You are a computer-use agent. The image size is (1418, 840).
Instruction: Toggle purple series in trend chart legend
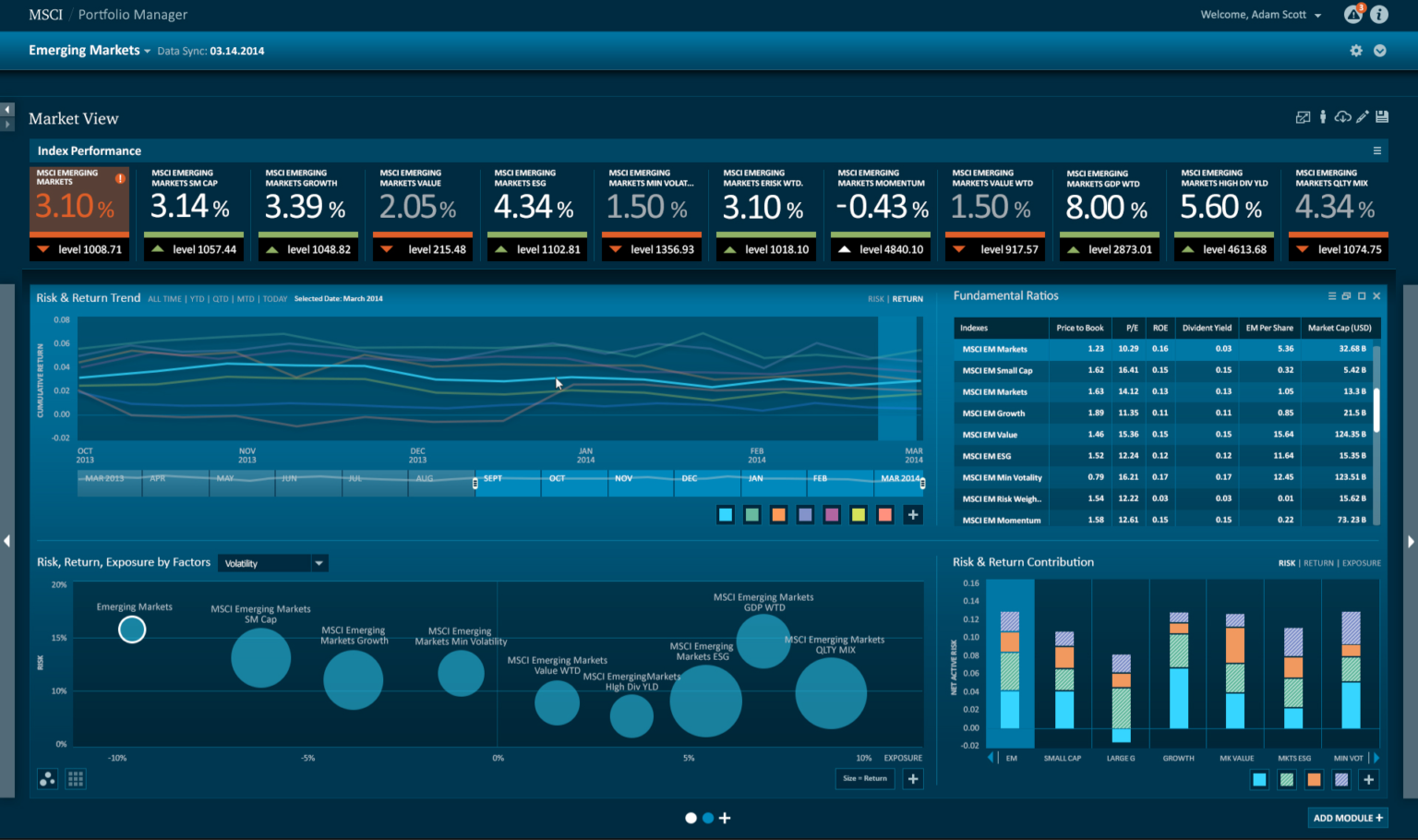click(x=832, y=515)
